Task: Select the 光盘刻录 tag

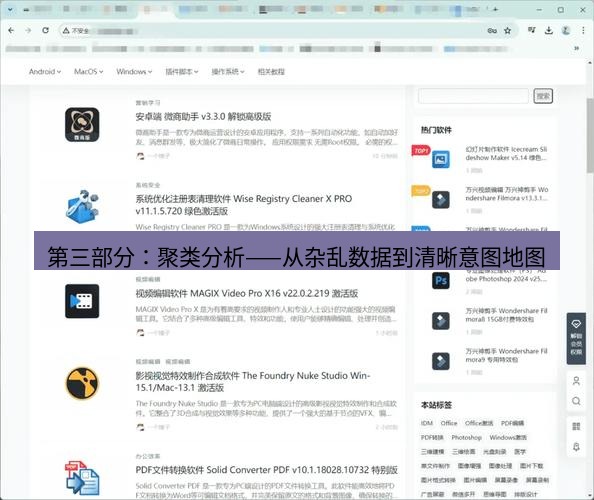Action: point(494,452)
